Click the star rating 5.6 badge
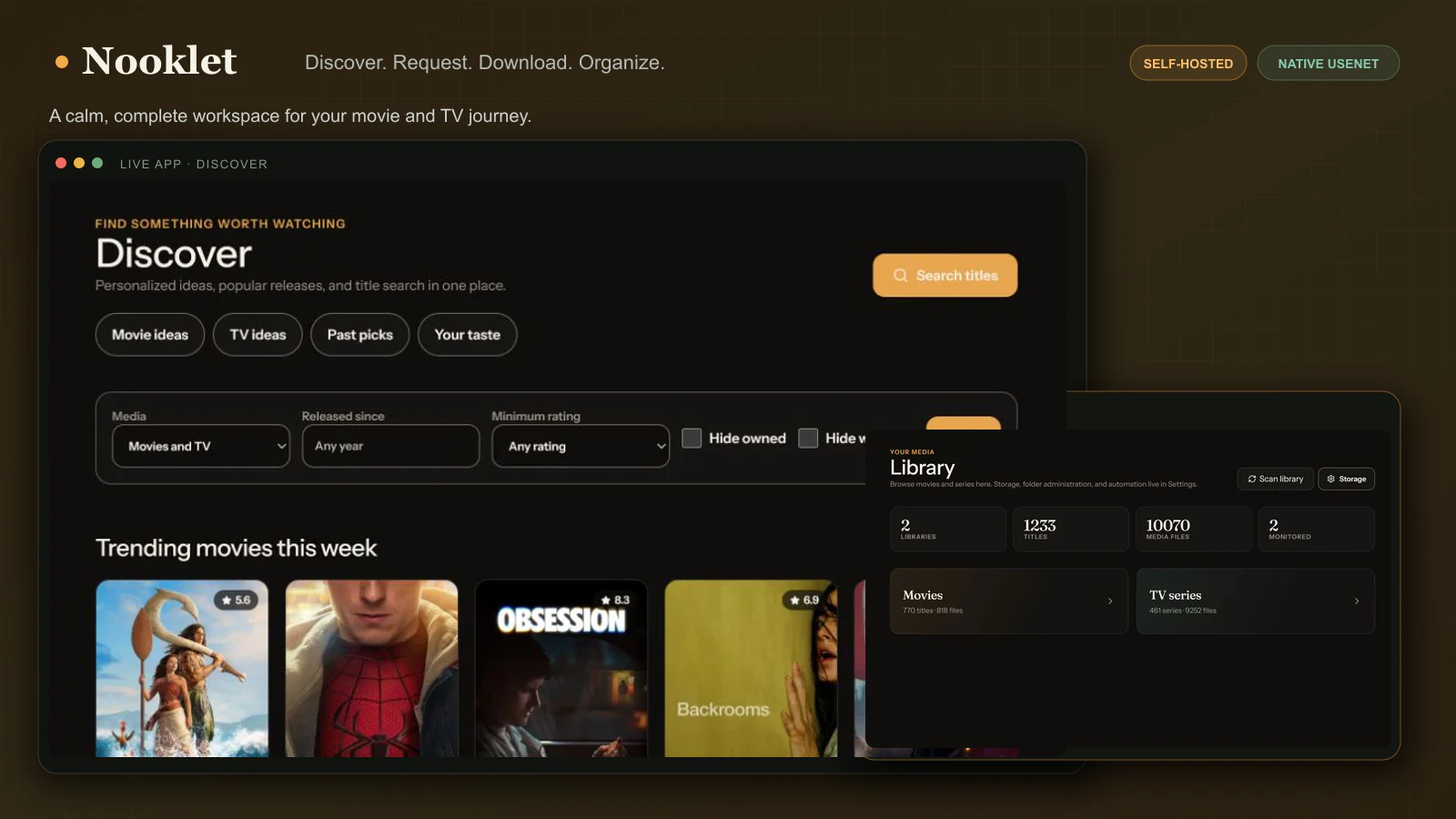 tap(236, 600)
